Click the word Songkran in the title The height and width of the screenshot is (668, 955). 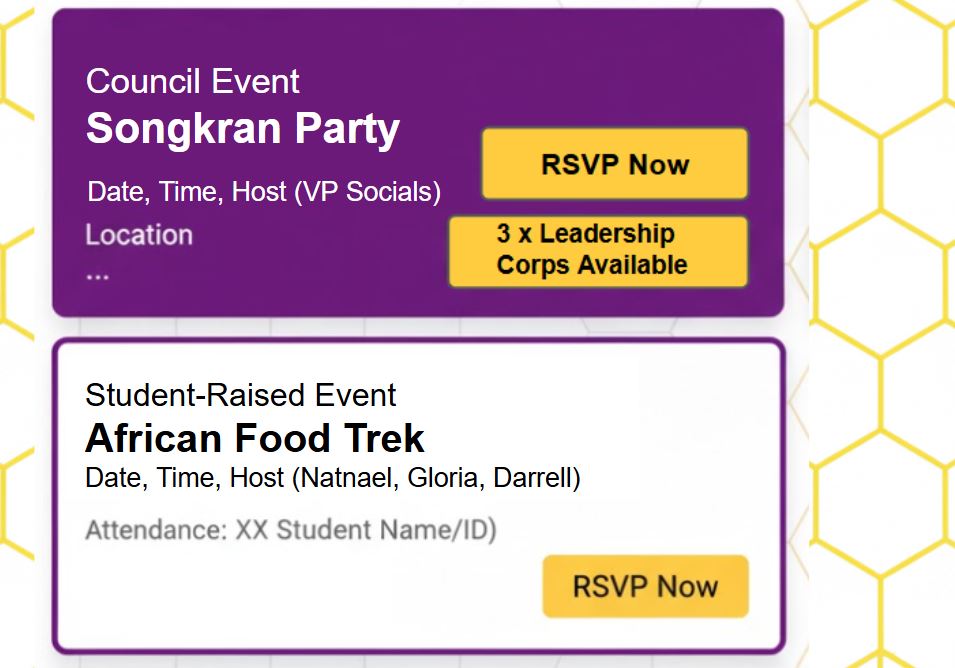point(173,129)
